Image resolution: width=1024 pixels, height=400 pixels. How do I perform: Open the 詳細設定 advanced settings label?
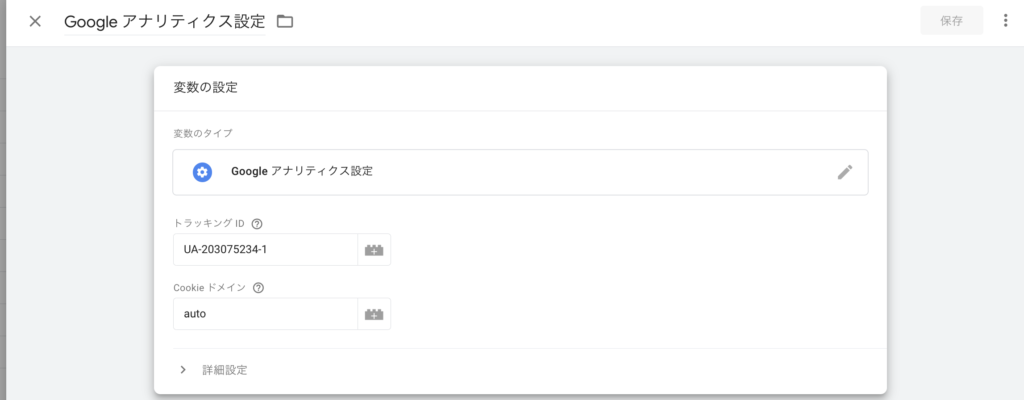point(225,370)
